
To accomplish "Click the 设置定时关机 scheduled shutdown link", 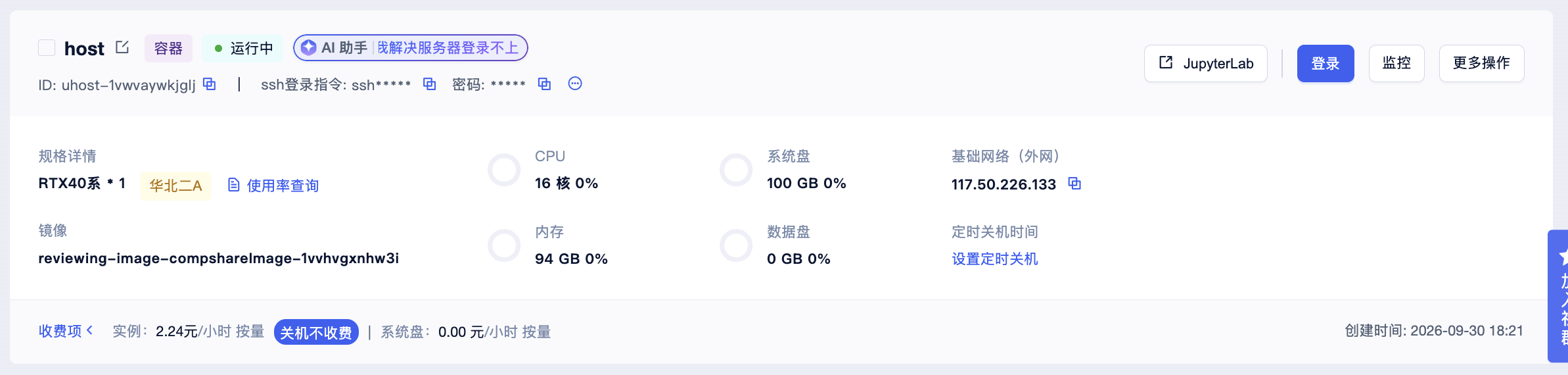I will 995,259.
